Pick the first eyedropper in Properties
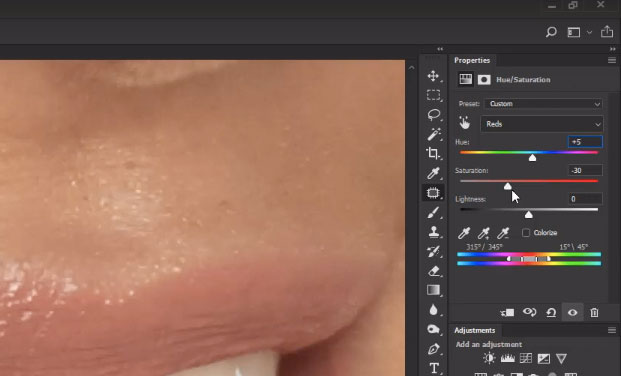The image size is (621, 376). [x=464, y=233]
